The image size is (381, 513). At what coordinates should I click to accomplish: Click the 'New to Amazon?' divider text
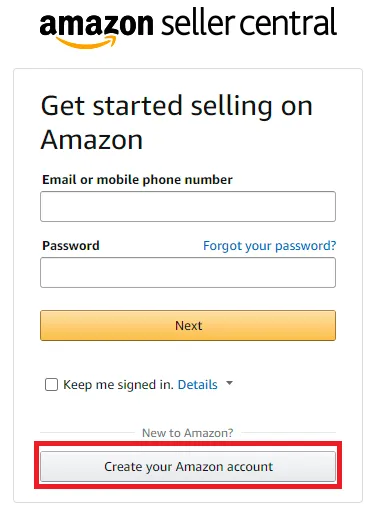point(188,433)
